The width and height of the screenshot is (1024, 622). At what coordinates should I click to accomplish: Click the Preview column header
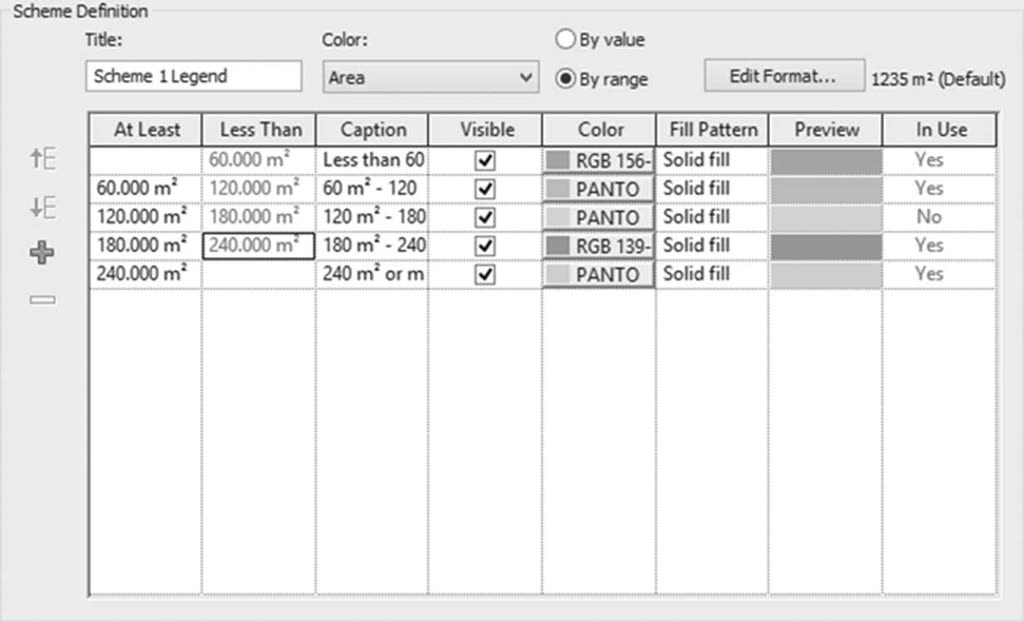tap(826, 129)
